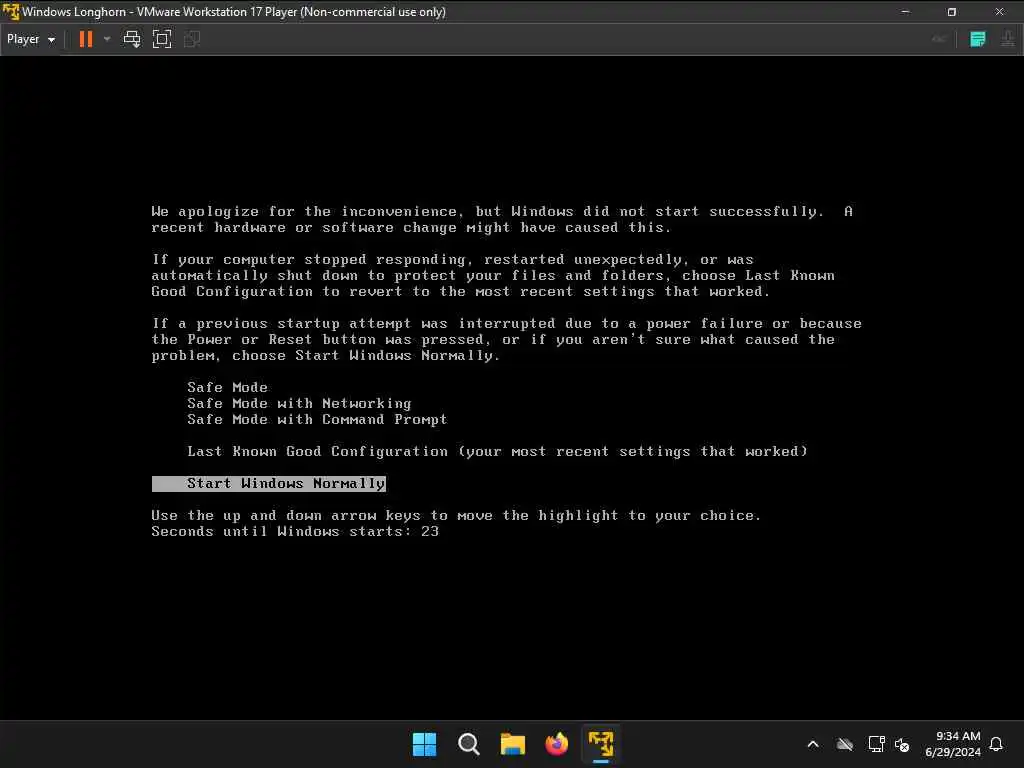Select Safe Mode with Command Prompt
The image size is (1024, 768).
317,419
